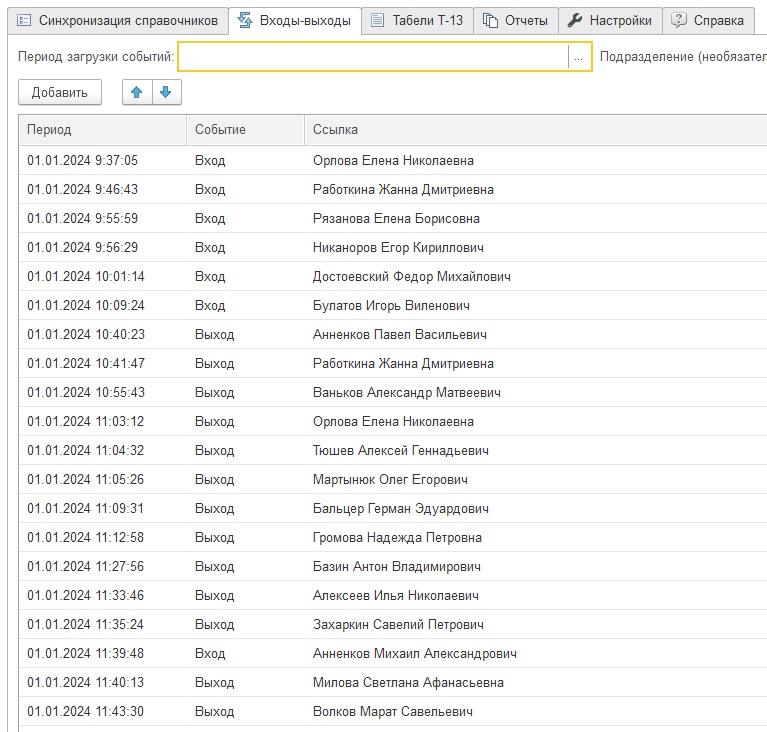Select the Достоевский Федор Михайлович entry
This screenshot has height=732, width=767.
tap(411, 277)
